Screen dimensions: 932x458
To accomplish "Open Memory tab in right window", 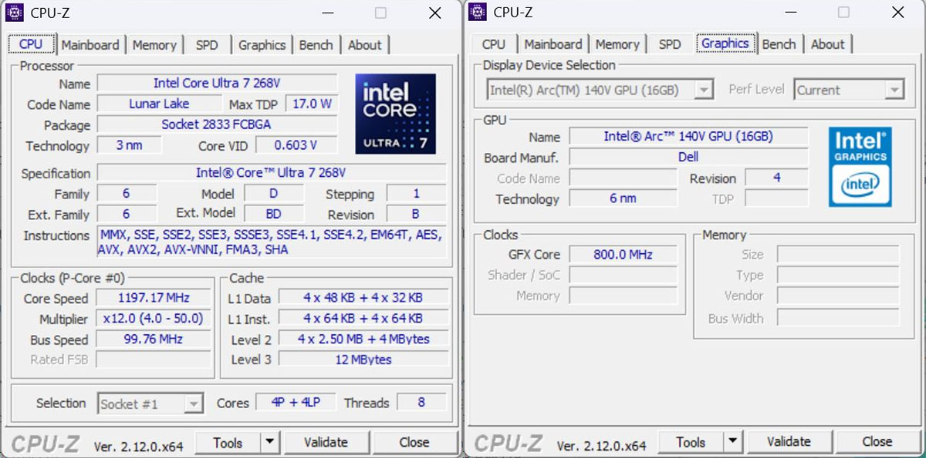I will click(618, 45).
